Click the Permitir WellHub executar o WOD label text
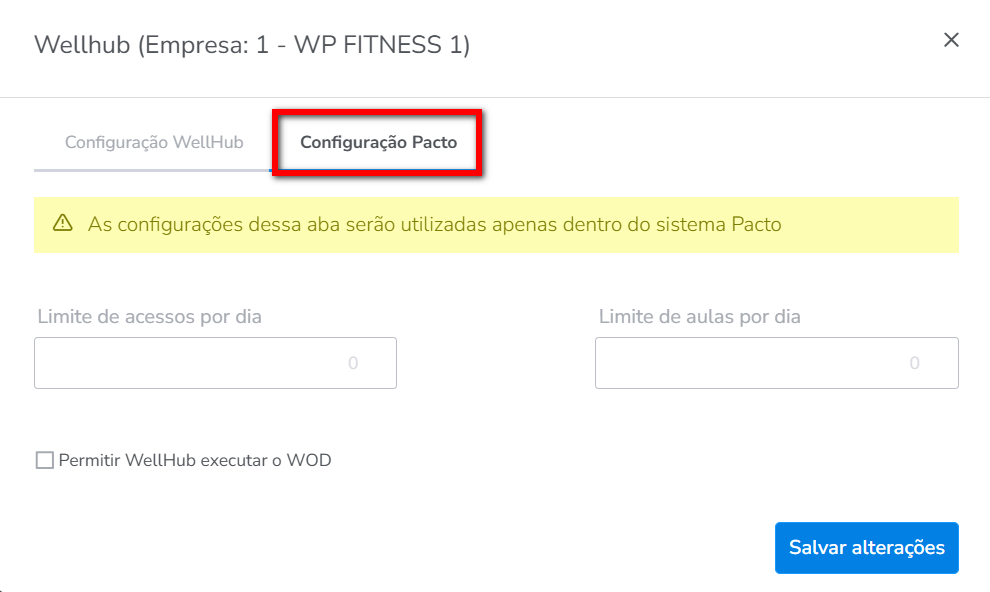The width and height of the screenshot is (990, 592). [x=195, y=460]
